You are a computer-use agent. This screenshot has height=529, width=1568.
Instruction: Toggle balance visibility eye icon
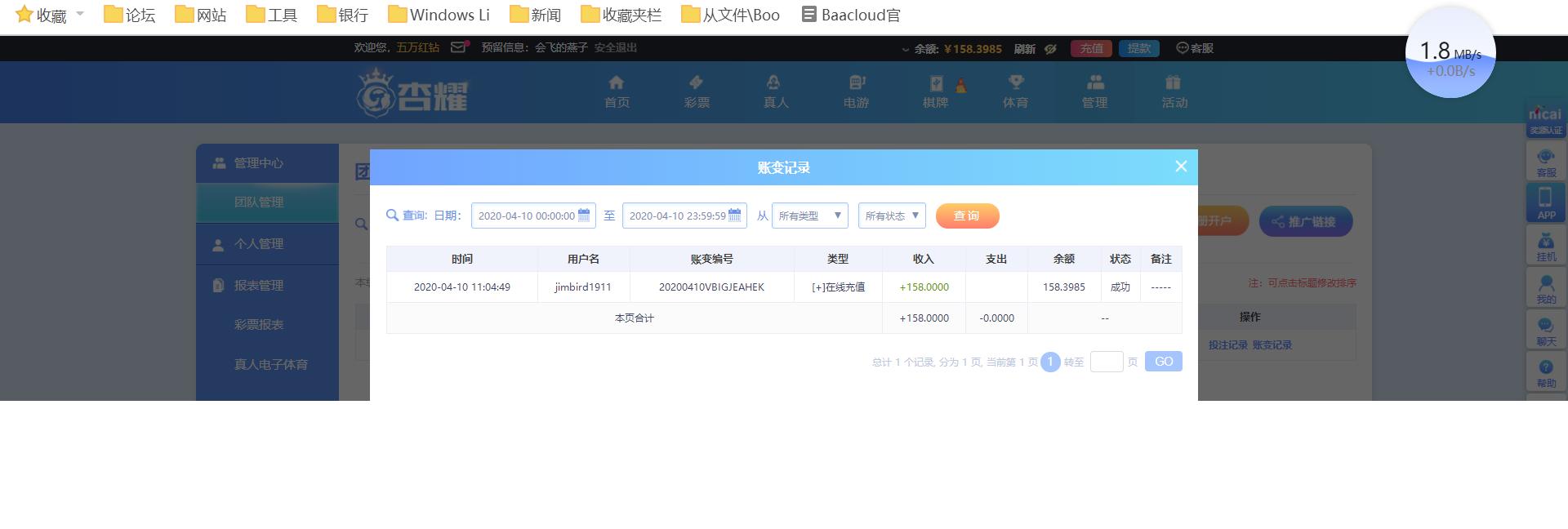point(1051,49)
